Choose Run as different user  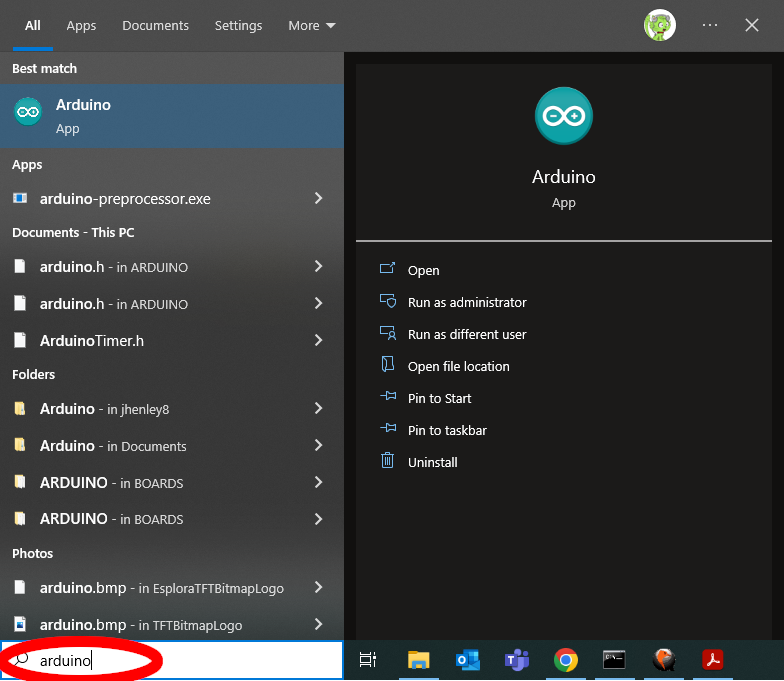pyautogui.click(x=467, y=334)
